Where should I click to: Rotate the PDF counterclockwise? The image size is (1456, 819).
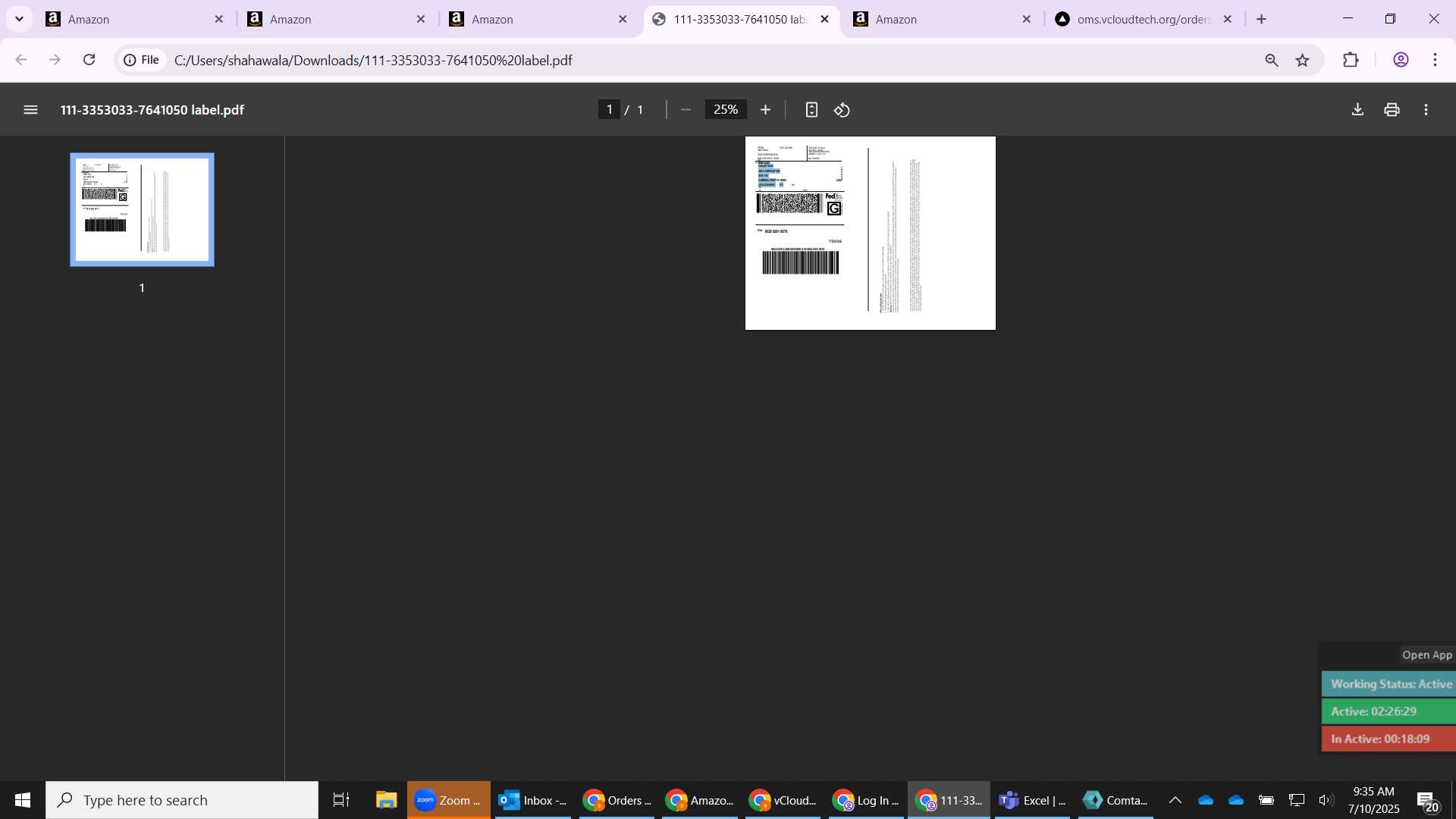point(842,110)
